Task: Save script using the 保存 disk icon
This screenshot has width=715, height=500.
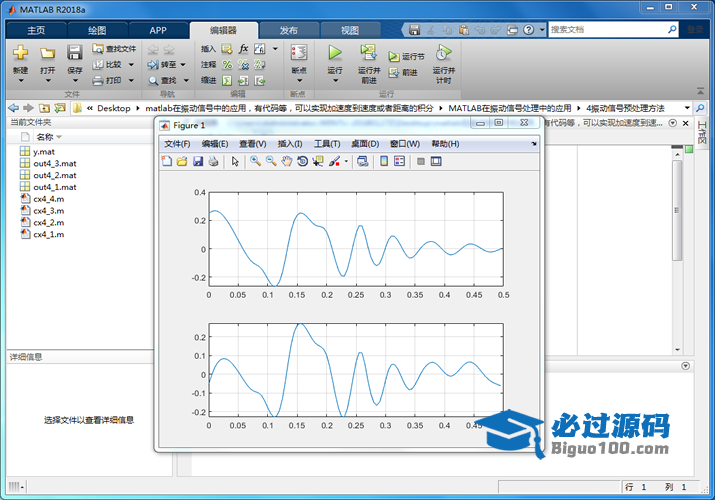Action: click(x=74, y=53)
